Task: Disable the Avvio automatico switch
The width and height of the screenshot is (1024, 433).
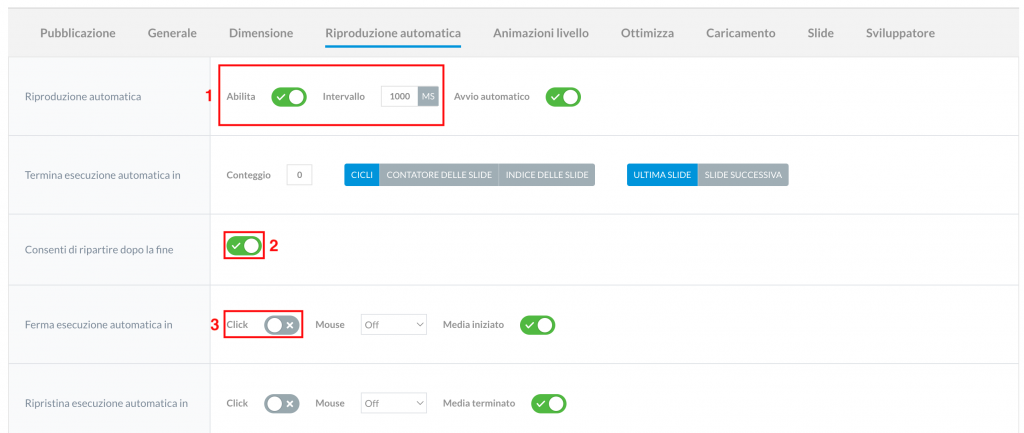Action: pyautogui.click(x=563, y=97)
